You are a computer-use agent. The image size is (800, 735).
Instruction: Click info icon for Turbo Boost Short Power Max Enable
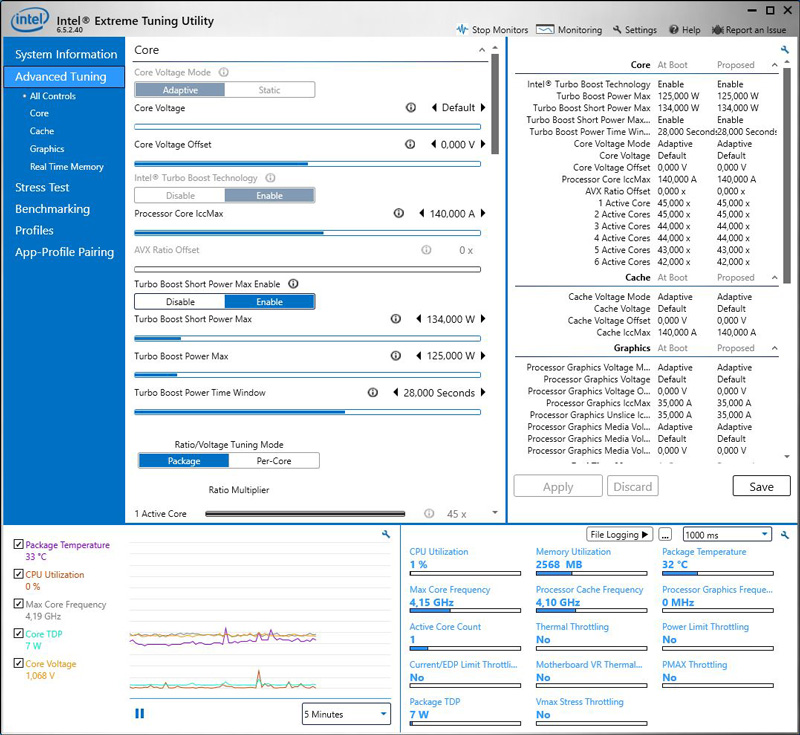pyautogui.click(x=293, y=284)
